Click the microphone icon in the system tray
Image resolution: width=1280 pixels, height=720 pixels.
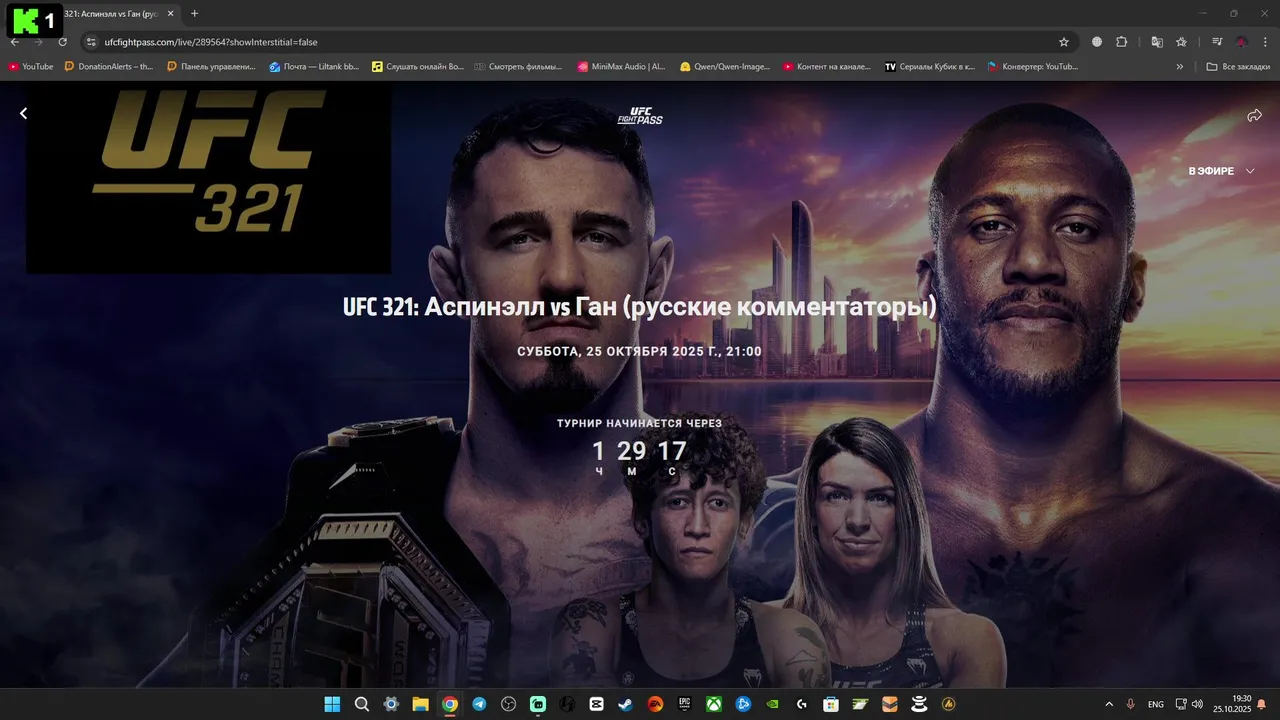(x=1131, y=704)
